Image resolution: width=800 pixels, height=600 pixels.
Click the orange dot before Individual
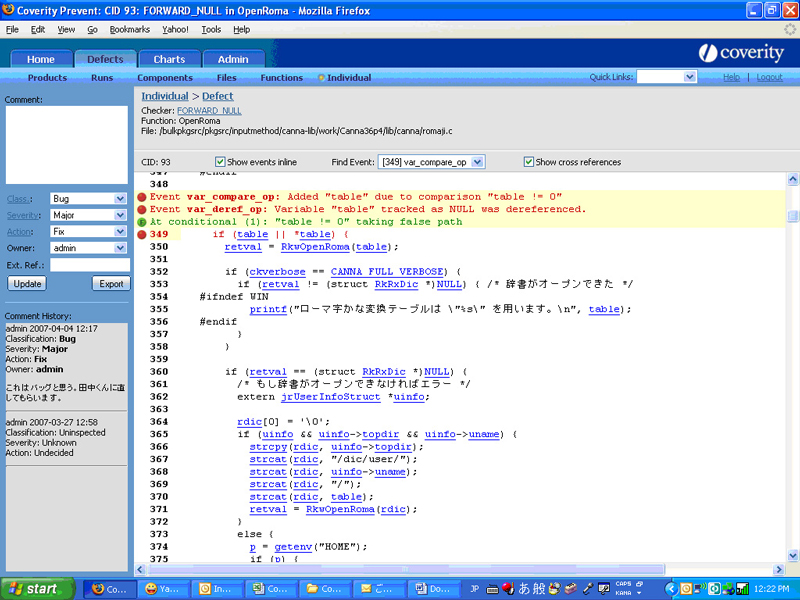tap(321, 78)
